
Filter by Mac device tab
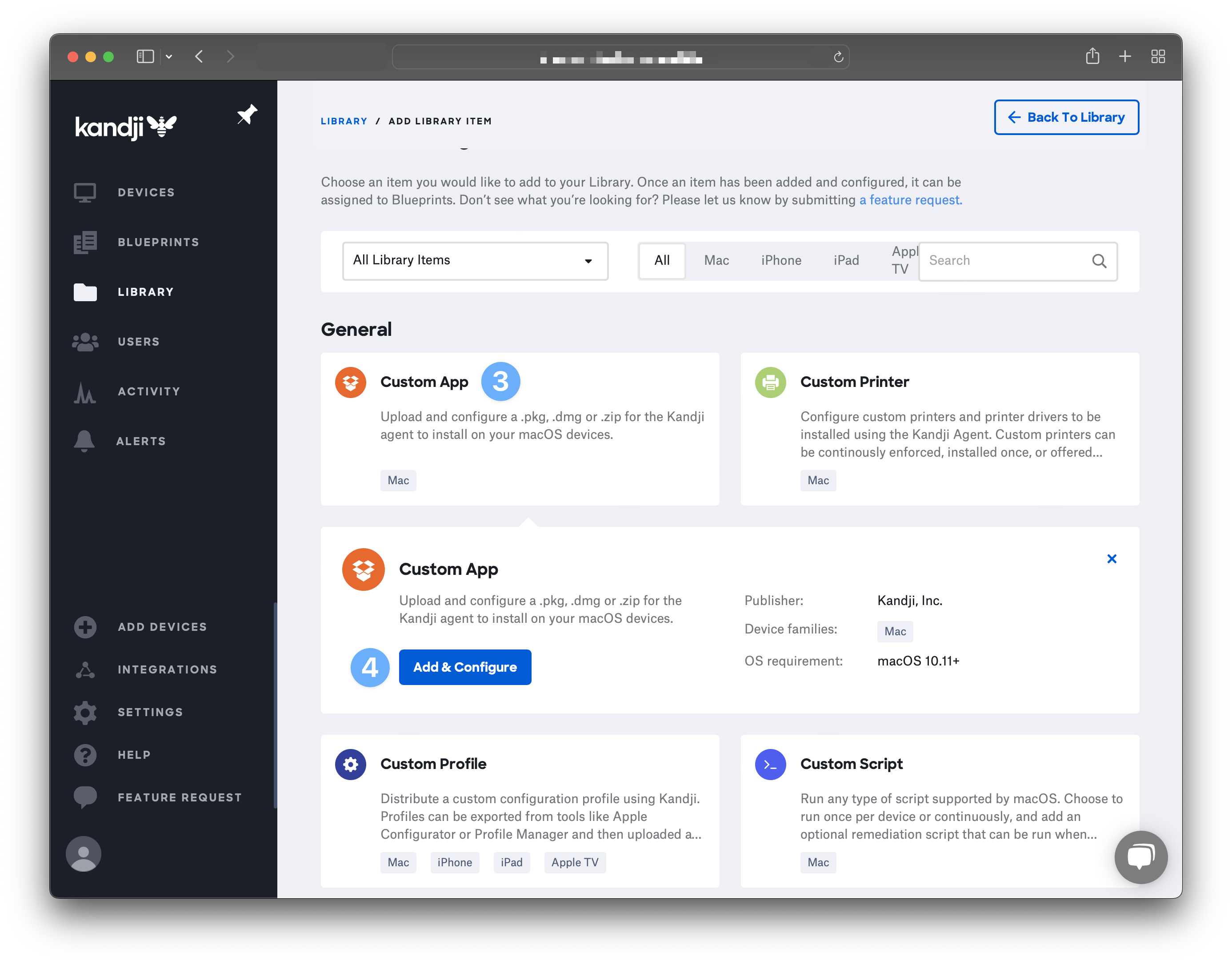point(716,261)
